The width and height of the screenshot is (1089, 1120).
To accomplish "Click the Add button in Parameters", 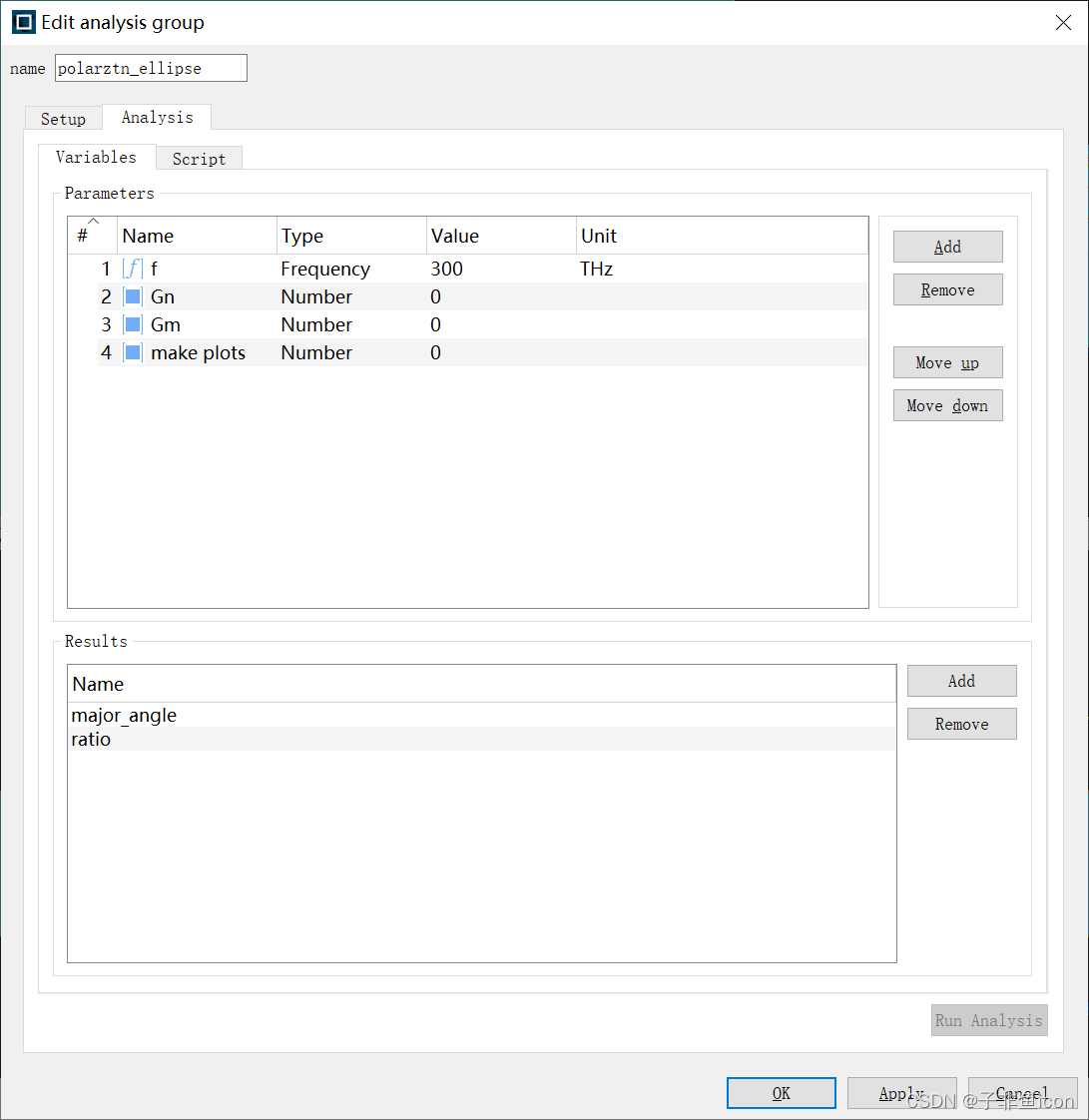I will [947, 247].
